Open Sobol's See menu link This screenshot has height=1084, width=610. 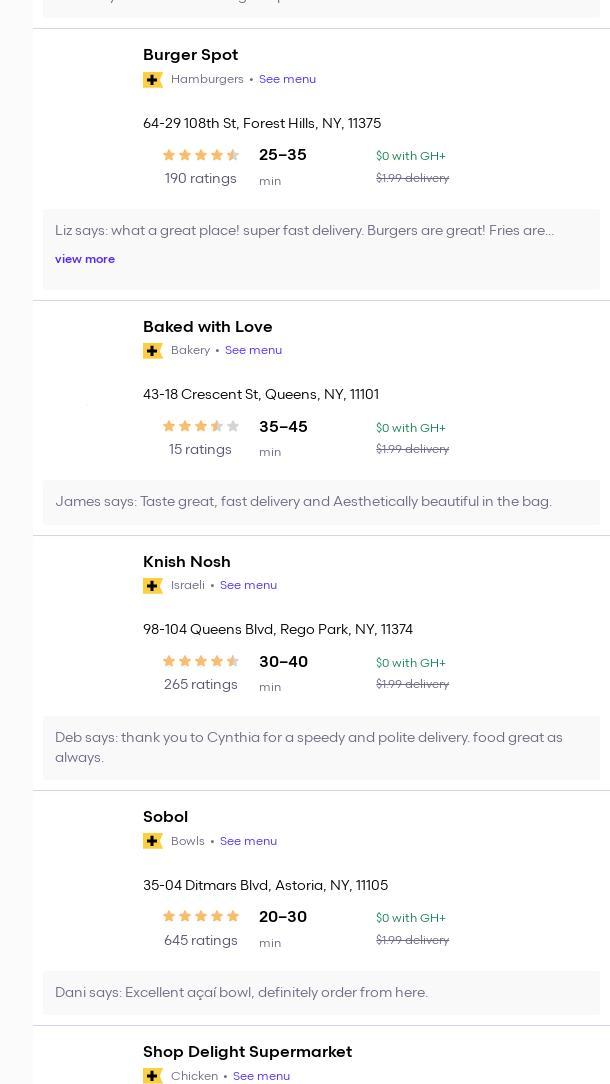(x=248, y=842)
